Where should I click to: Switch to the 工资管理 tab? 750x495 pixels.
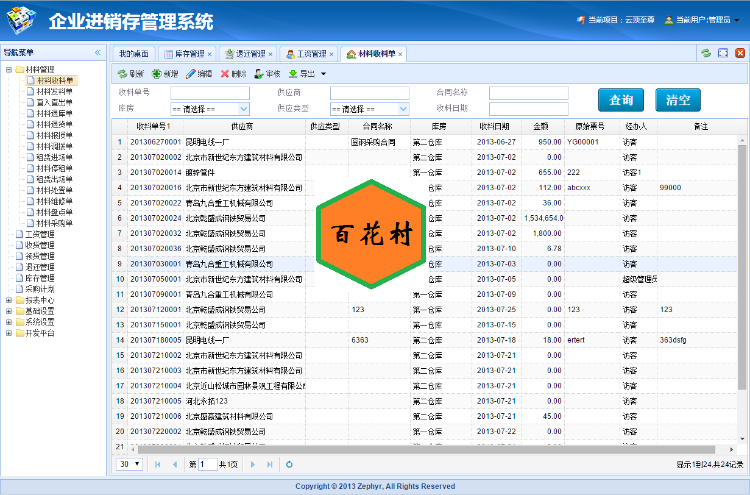(x=307, y=53)
